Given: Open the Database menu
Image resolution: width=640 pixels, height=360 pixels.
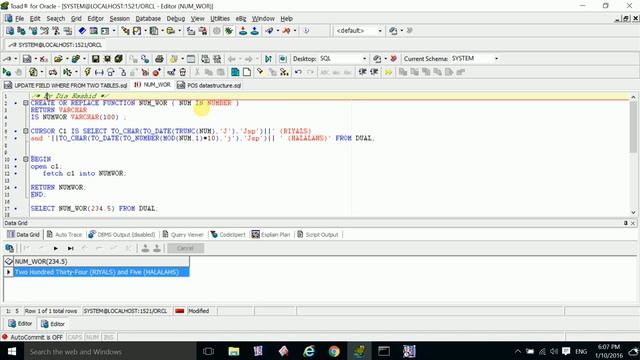Looking at the screenshot, I should [148, 18].
